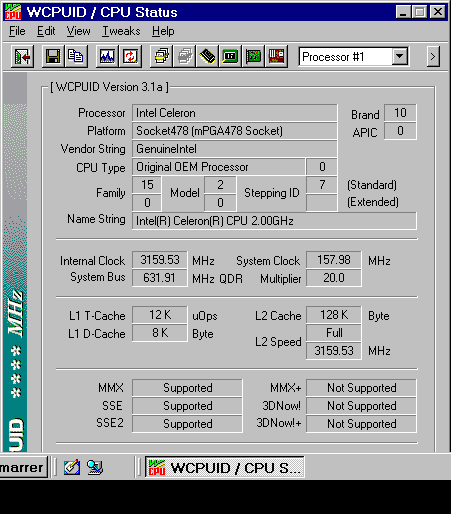
Task: Click the green CPU chip icon
Action: (230, 57)
